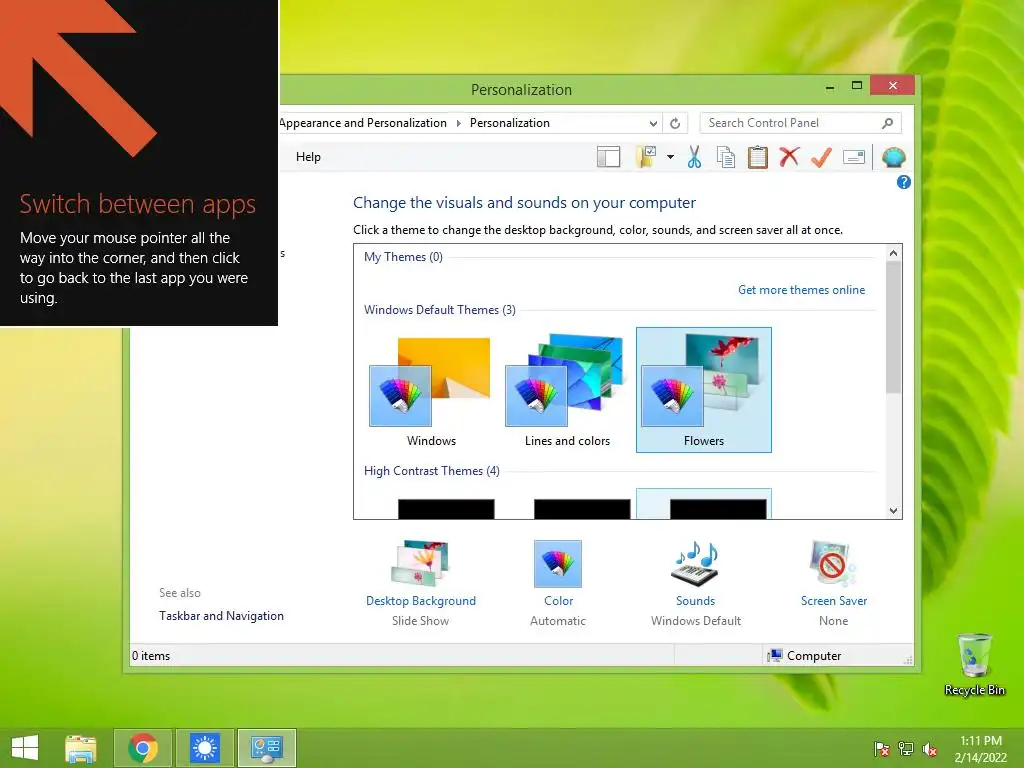Click the search magnifier icon
Image resolution: width=1024 pixels, height=768 pixels.
(x=887, y=123)
